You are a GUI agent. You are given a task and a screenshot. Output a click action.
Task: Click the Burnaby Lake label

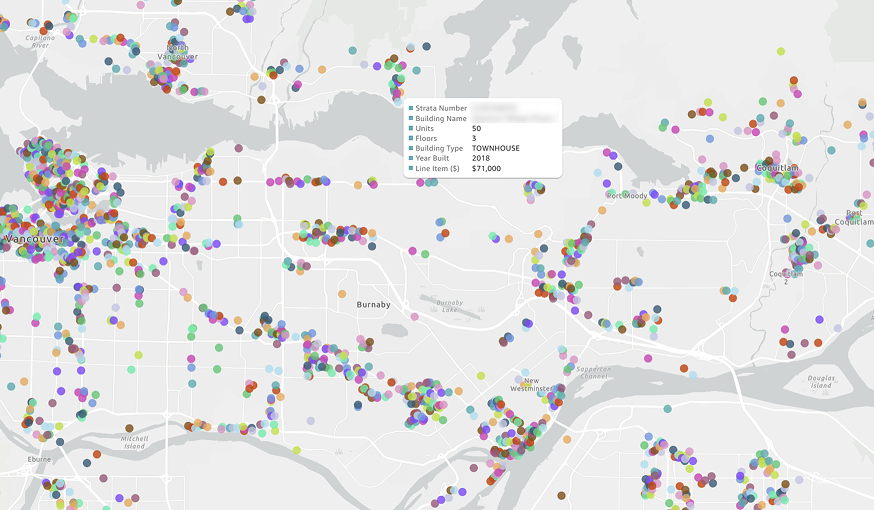[450, 306]
